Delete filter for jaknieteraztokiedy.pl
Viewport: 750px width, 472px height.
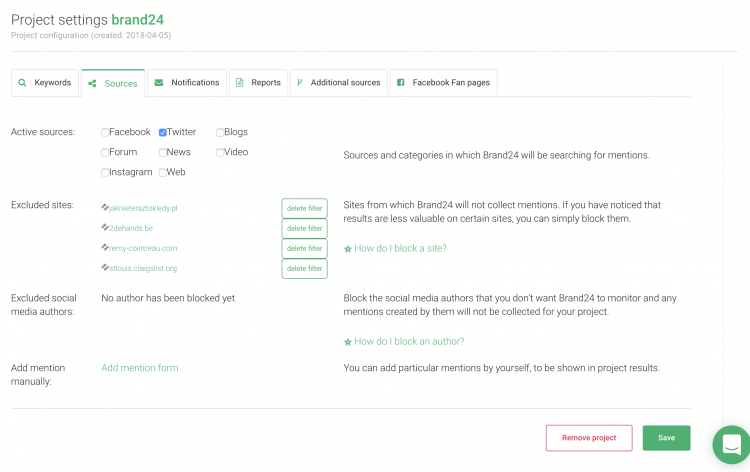(x=304, y=209)
